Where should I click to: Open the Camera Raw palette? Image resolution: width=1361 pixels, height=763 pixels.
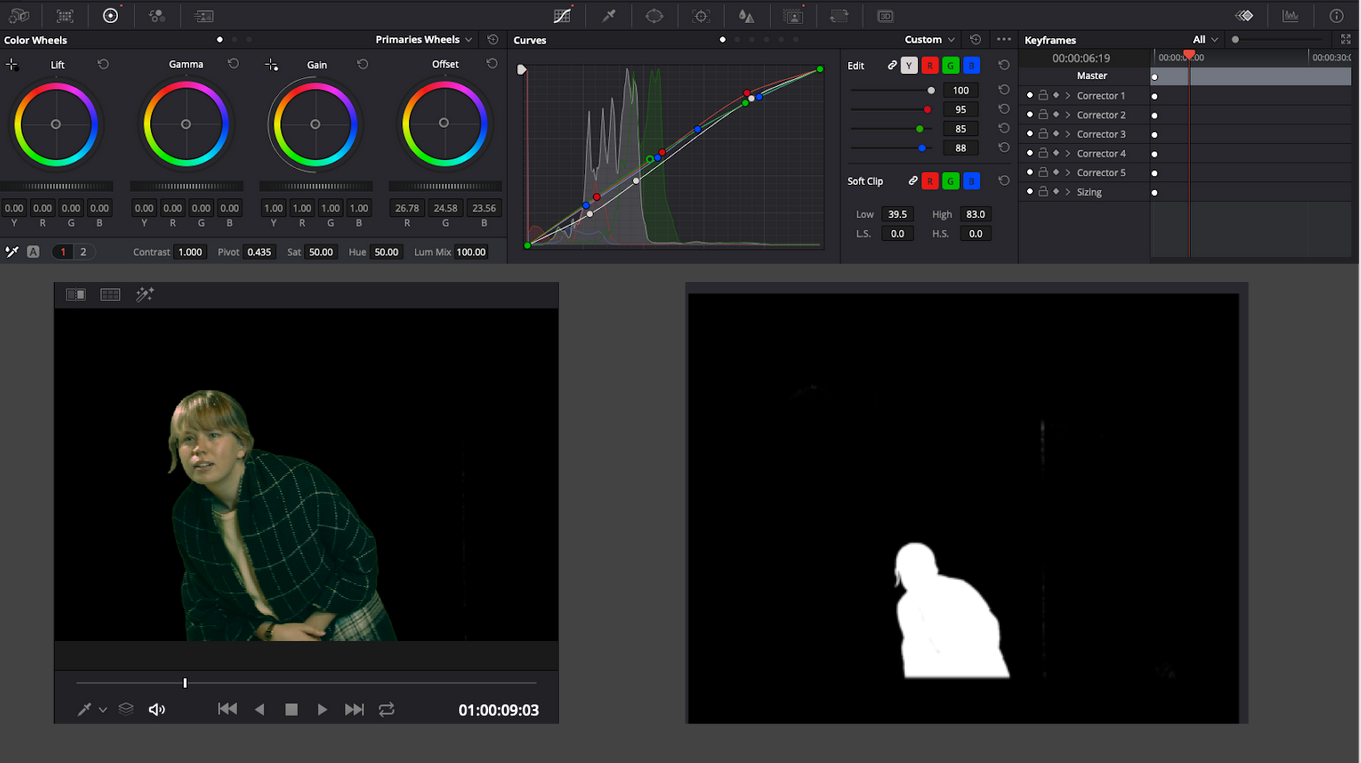coord(18,16)
